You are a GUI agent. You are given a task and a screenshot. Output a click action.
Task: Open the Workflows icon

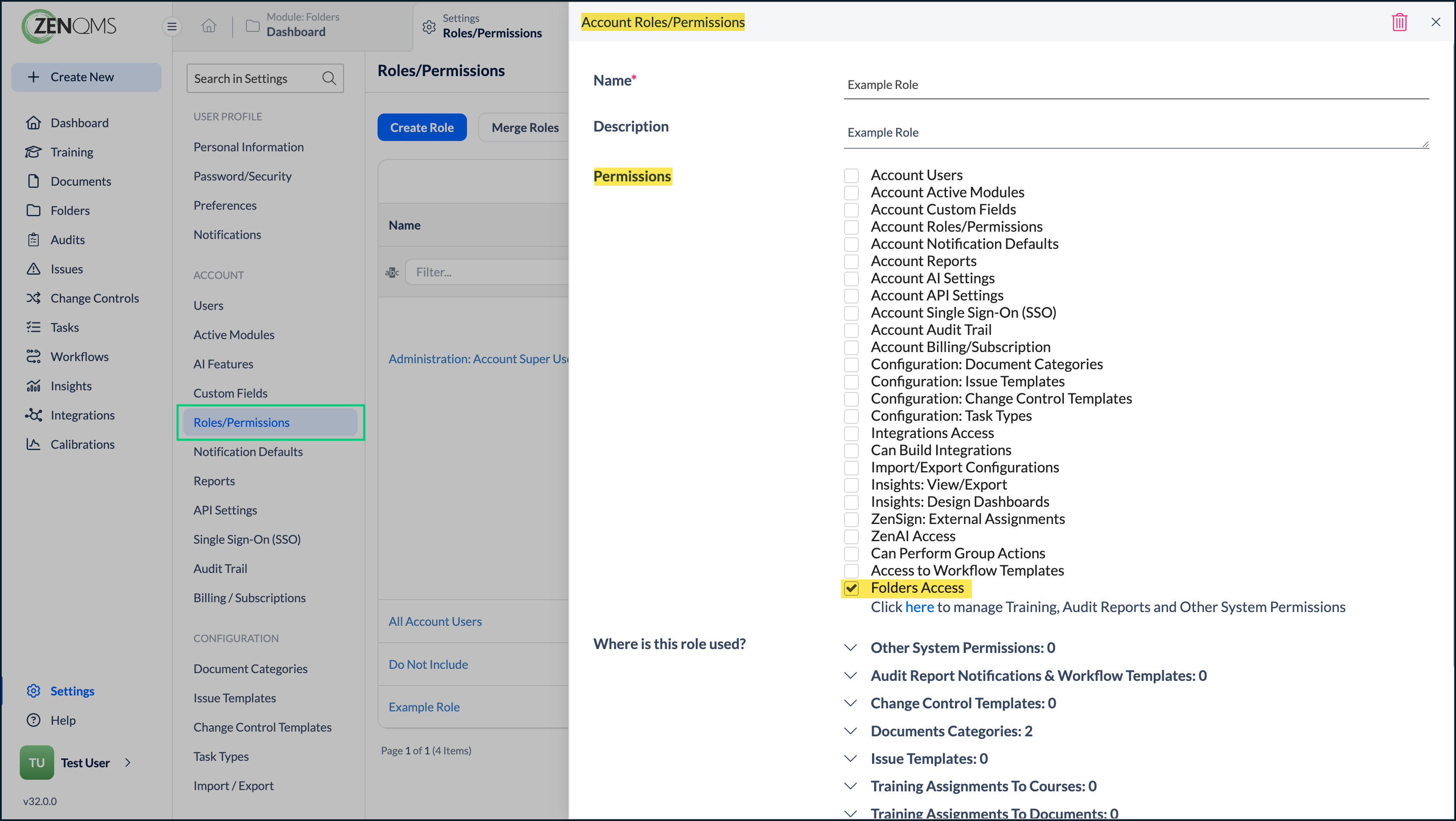34,356
